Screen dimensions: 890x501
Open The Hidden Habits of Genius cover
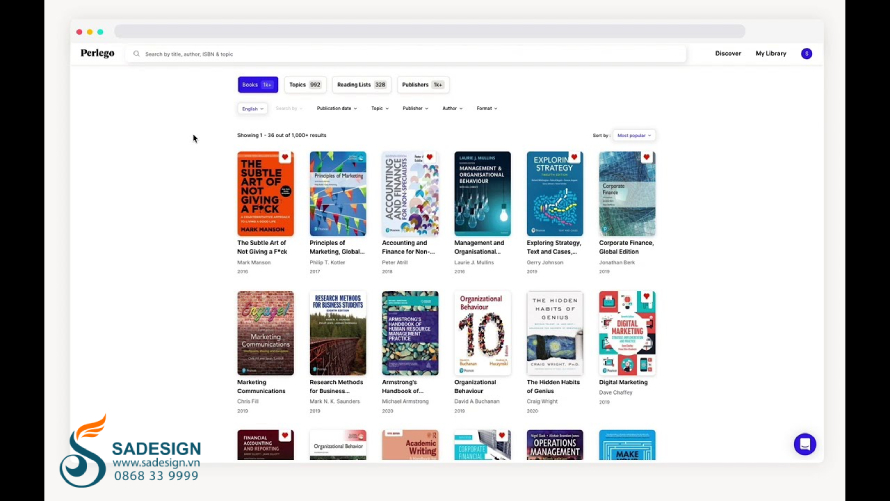click(555, 333)
